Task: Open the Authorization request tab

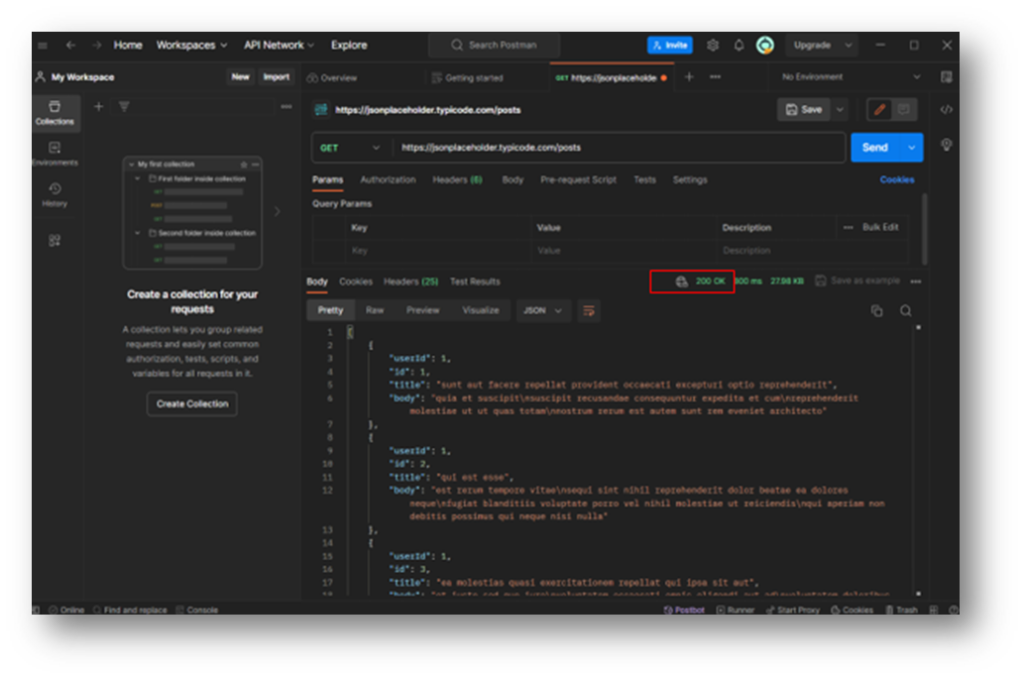Action: coord(388,180)
